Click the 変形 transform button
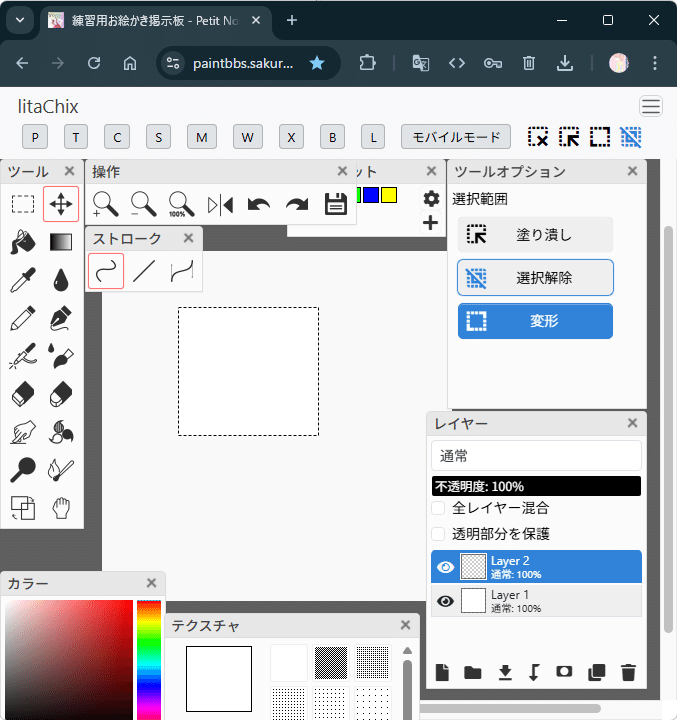 coord(535,321)
